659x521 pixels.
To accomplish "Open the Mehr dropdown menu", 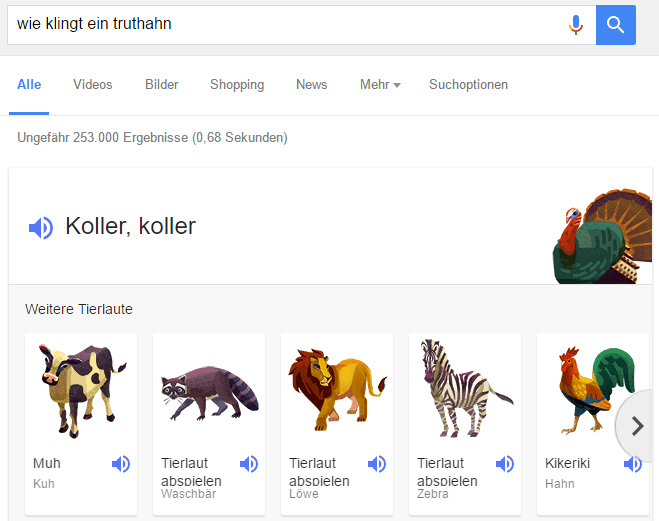I will pos(380,85).
